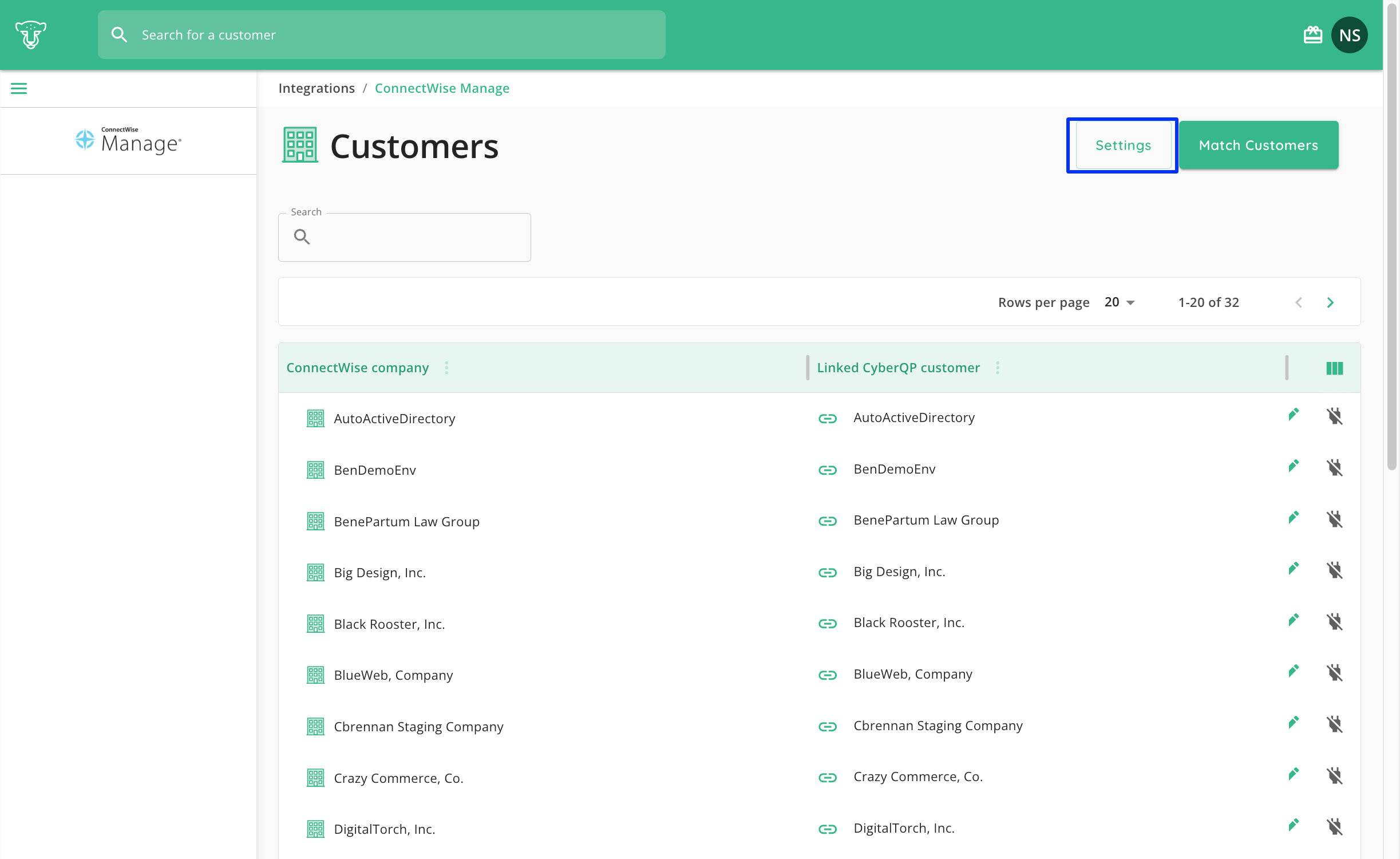The image size is (1400, 859).
Task: Click the 1-20 of 32 pagination text
Action: pyautogui.click(x=1208, y=302)
